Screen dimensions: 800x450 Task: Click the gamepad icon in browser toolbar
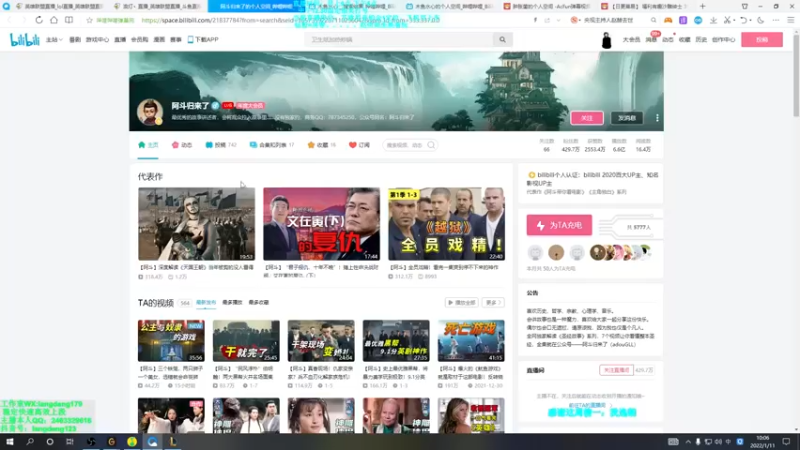[x=668, y=20]
